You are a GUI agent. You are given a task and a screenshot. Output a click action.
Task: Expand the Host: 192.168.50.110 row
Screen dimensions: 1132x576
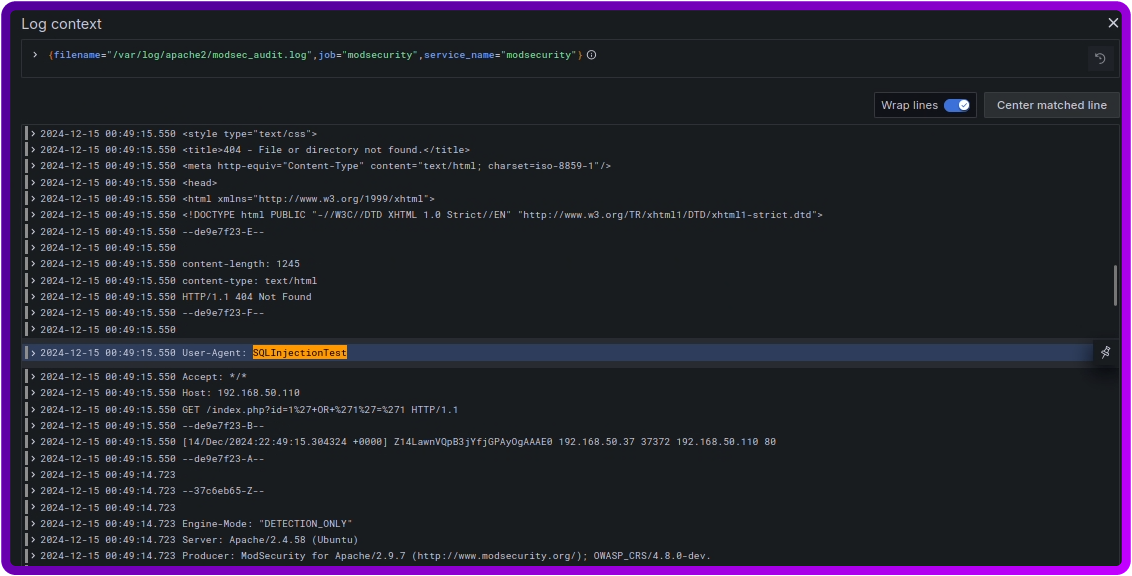[x=33, y=393]
